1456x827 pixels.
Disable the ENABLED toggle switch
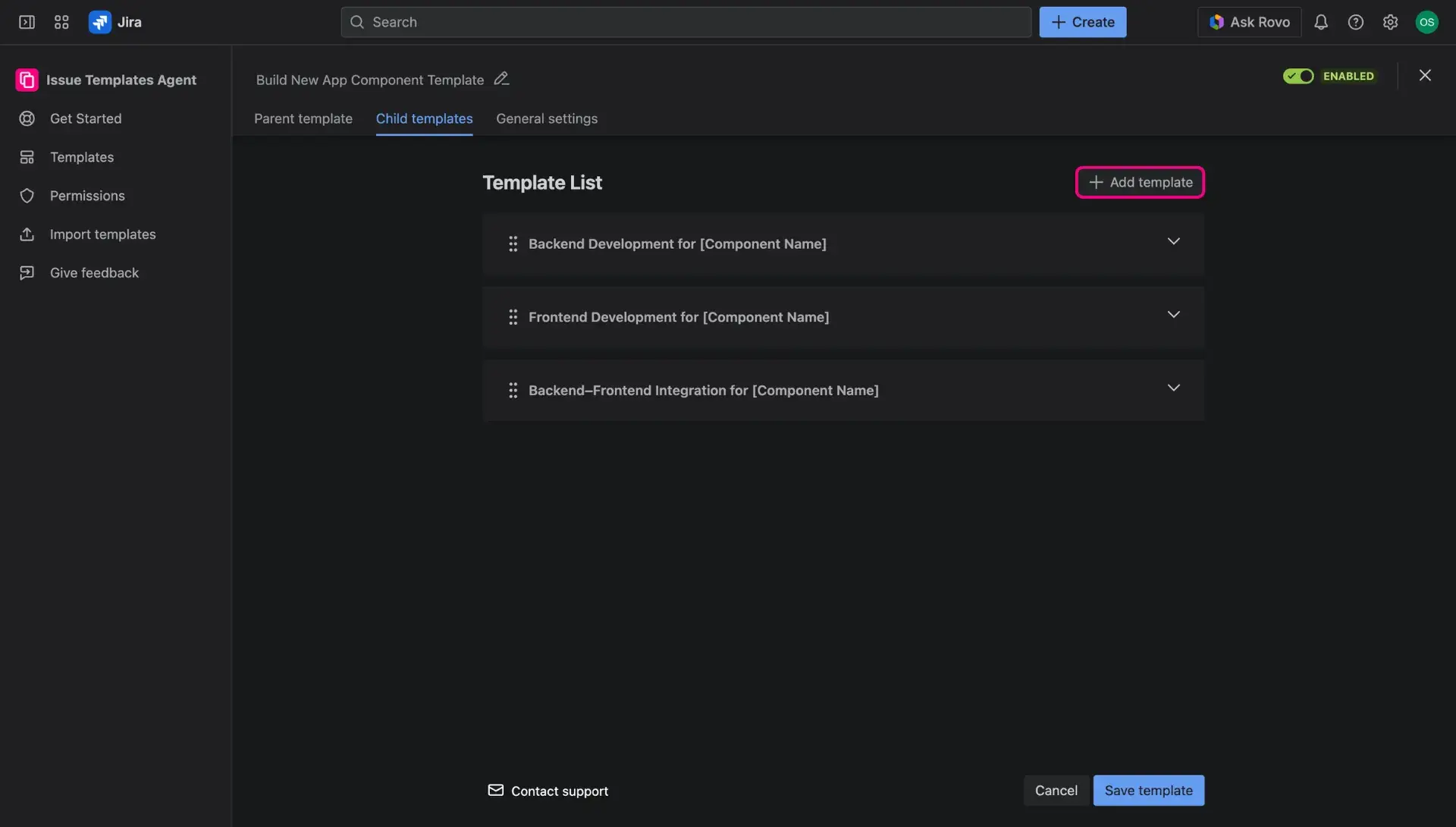1298,76
